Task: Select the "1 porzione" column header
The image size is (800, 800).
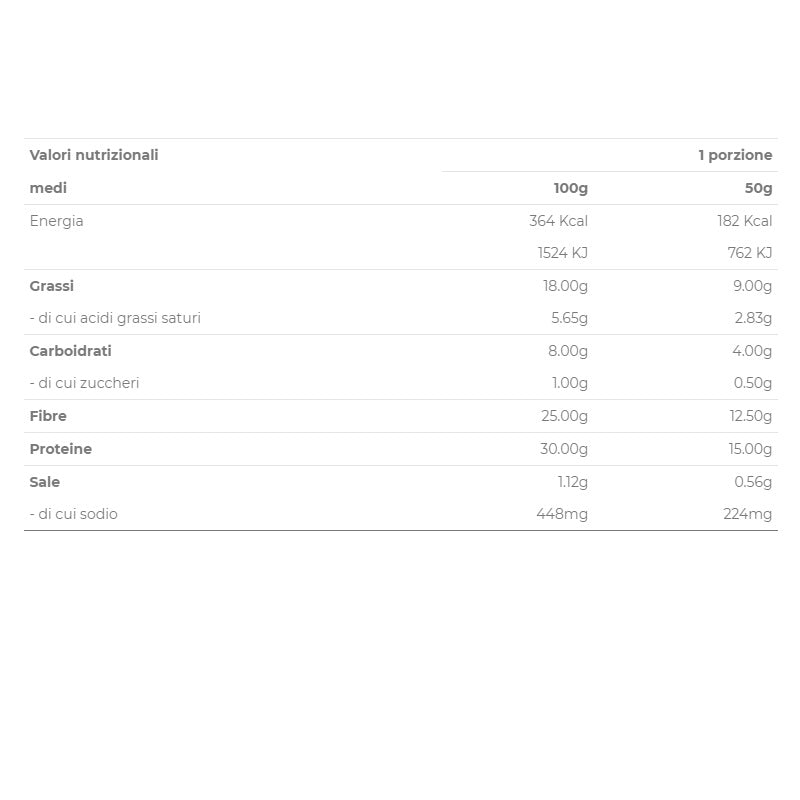Action: [735, 155]
